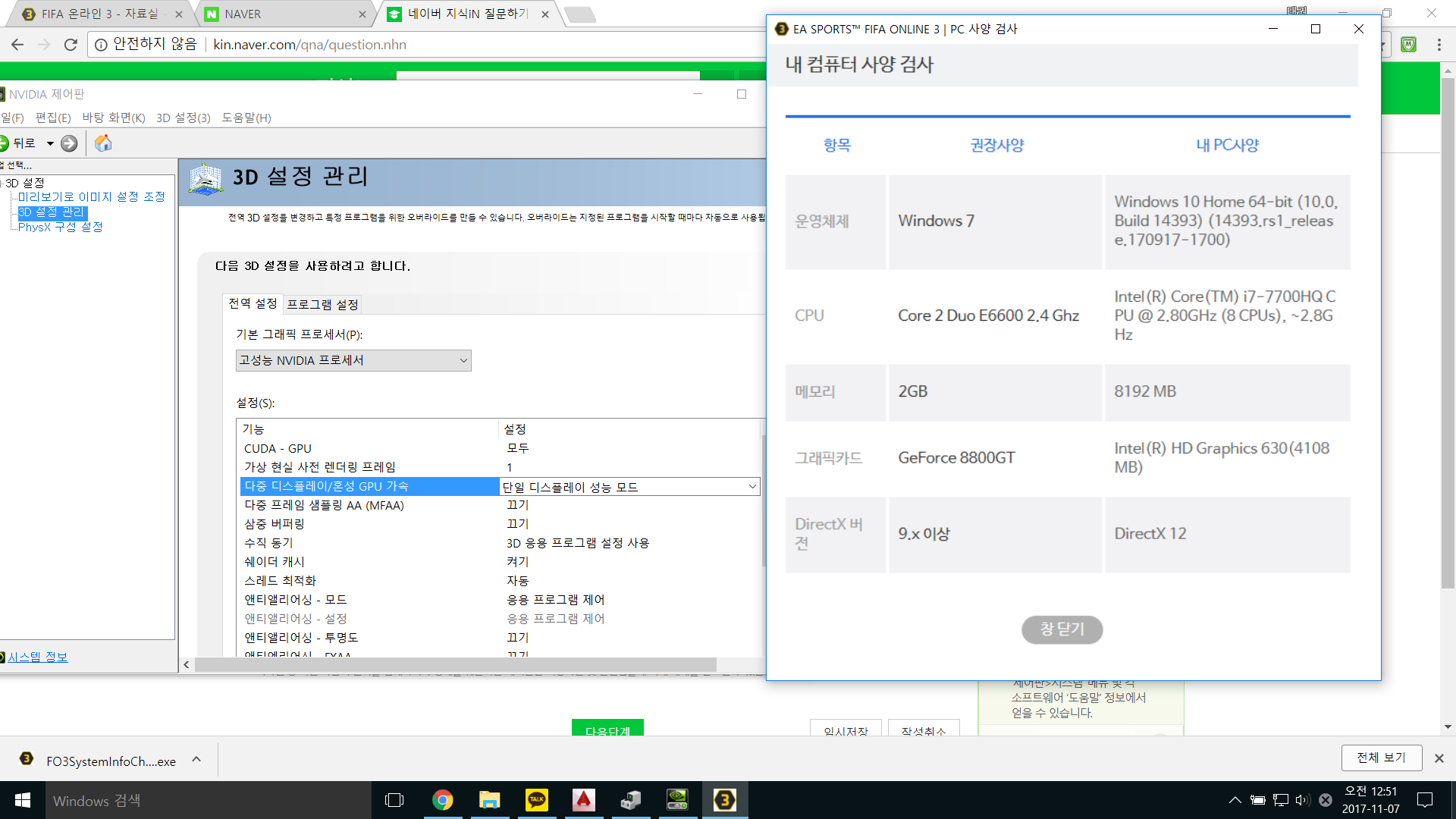Open the 바탕 화면(K) menu
This screenshot has height=819, width=1456.
[114, 118]
